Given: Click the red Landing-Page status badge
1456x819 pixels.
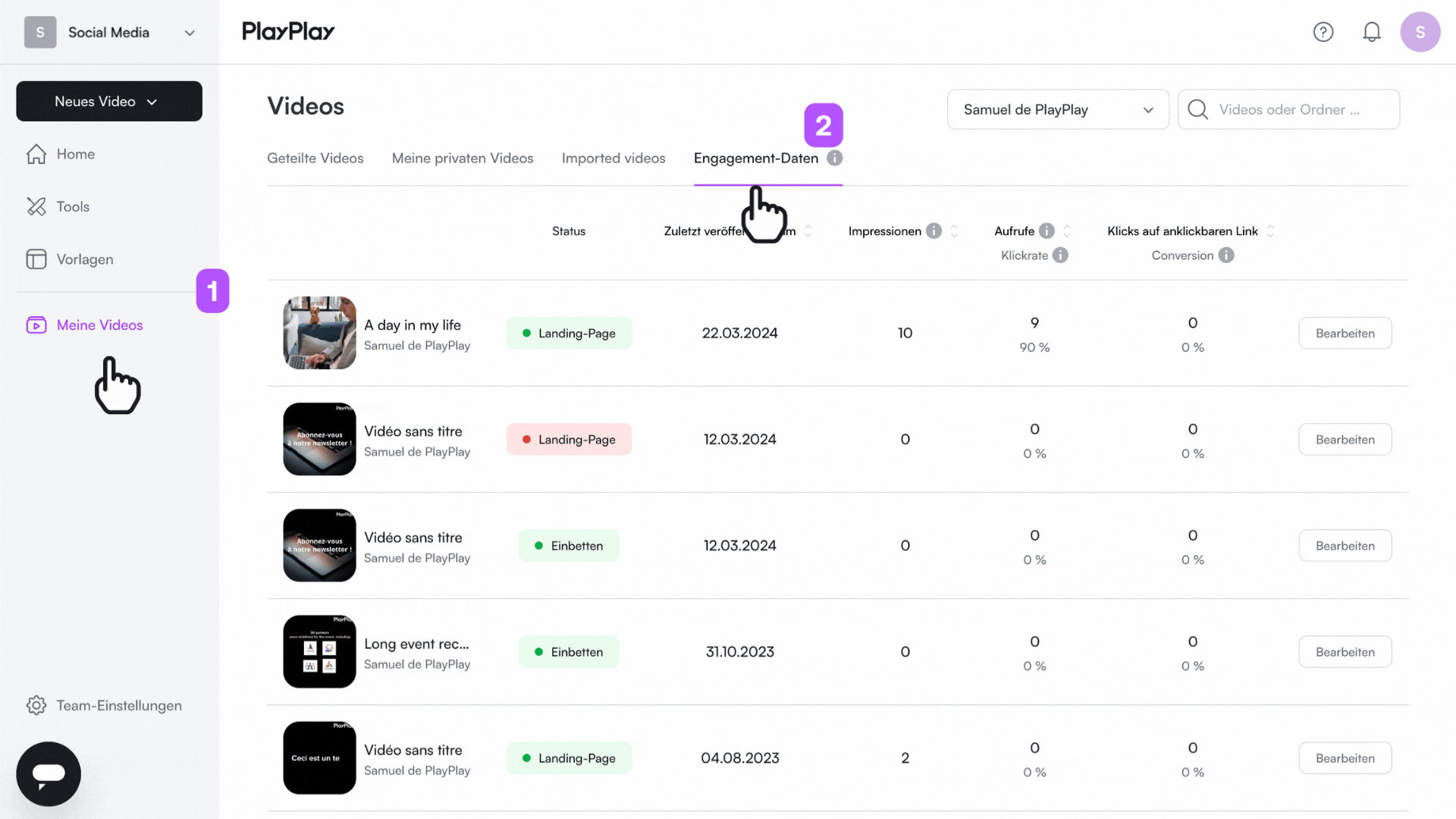Looking at the screenshot, I should tap(569, 439).
